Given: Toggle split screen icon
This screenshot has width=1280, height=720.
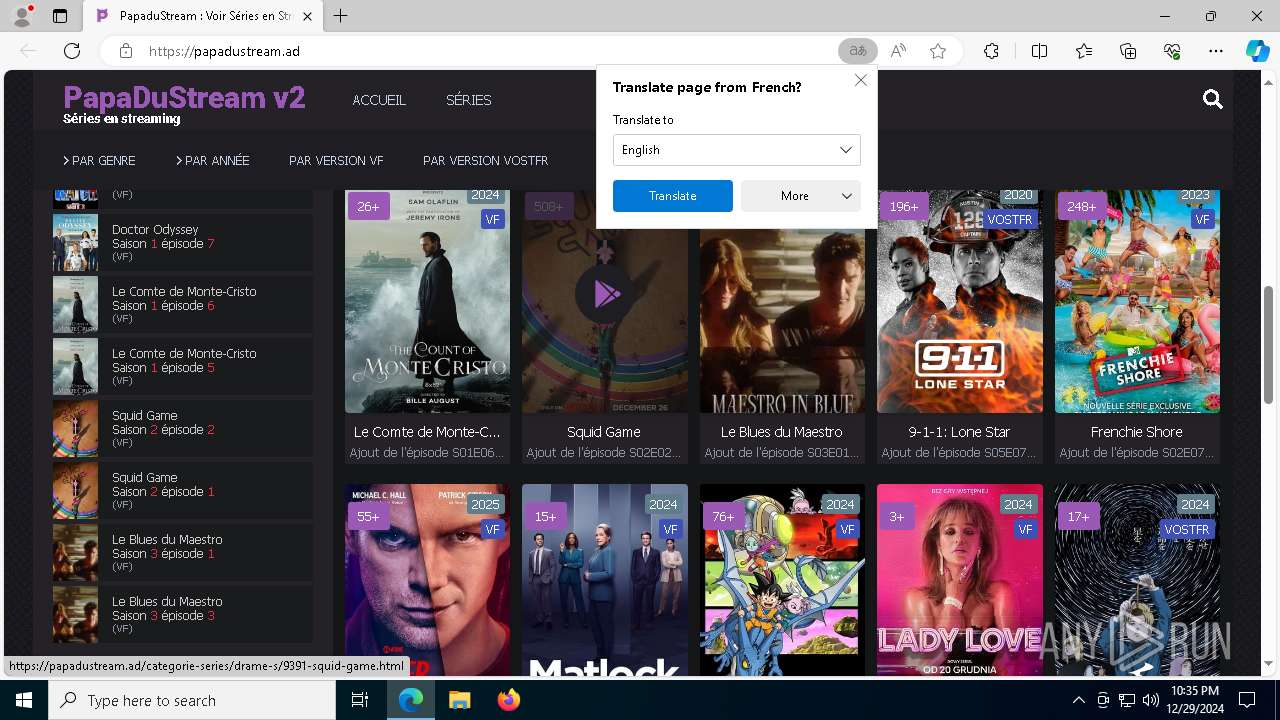Looking at the screenshot, I should [x=1039, y=51].
